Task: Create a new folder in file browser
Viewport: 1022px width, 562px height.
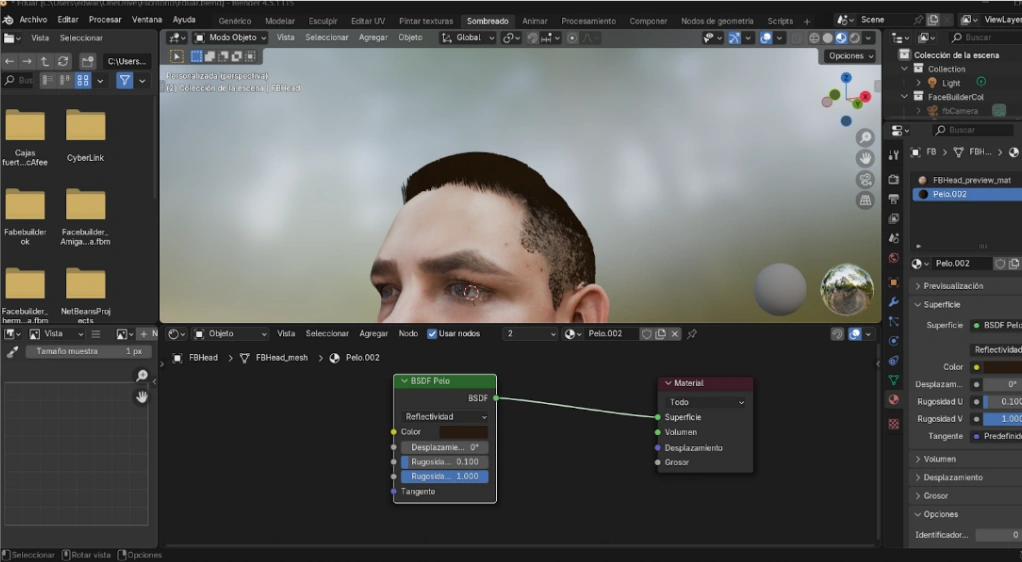Action: click(x=87, y=61)
